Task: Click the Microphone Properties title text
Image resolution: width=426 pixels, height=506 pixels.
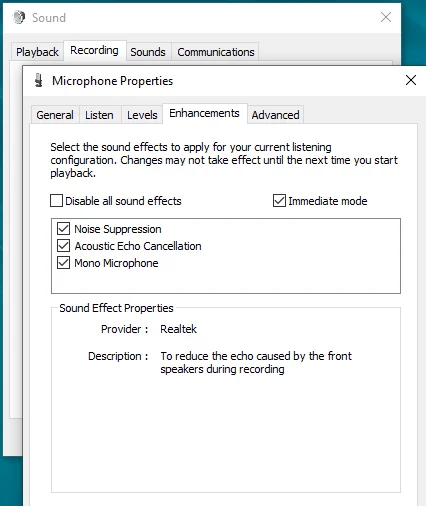Action: [113, 81]
